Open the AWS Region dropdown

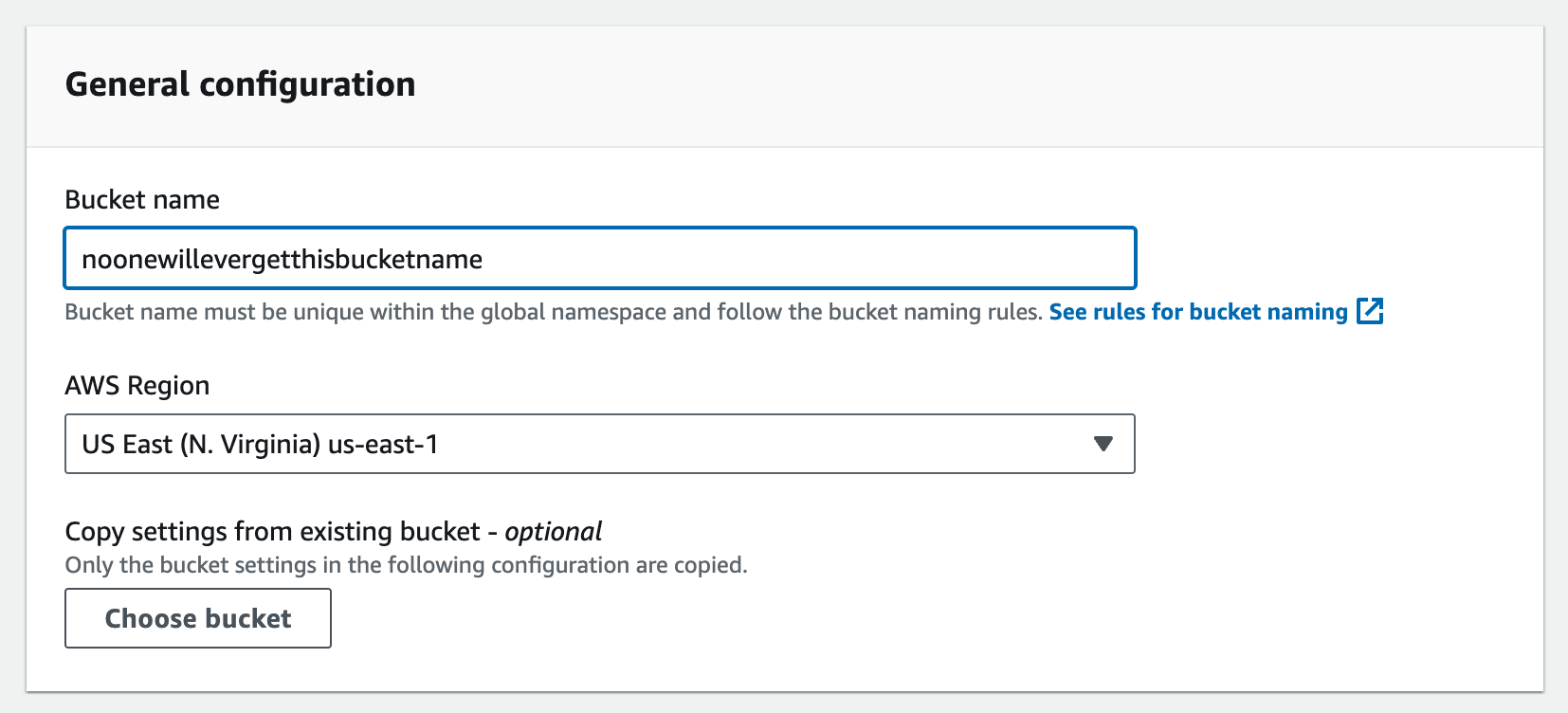click(600, 444)
